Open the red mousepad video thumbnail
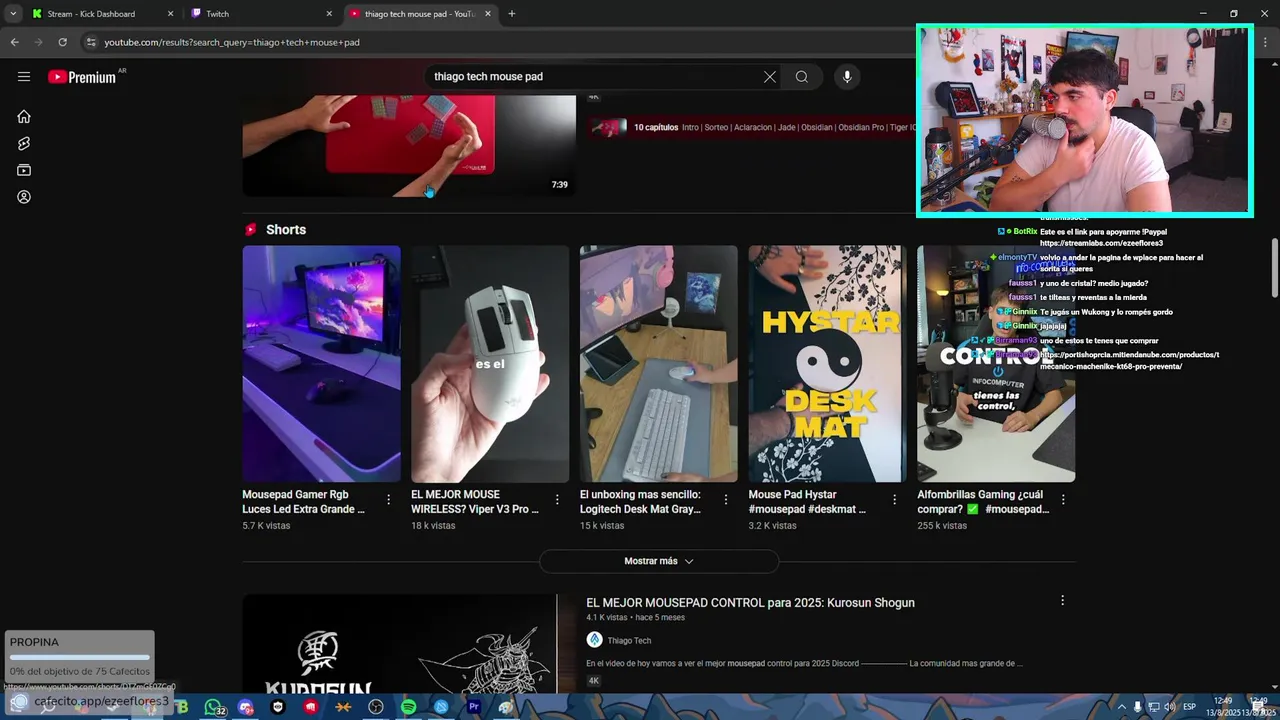The width and height of the screenshot is (1280, 720). (x=409, y=146)
